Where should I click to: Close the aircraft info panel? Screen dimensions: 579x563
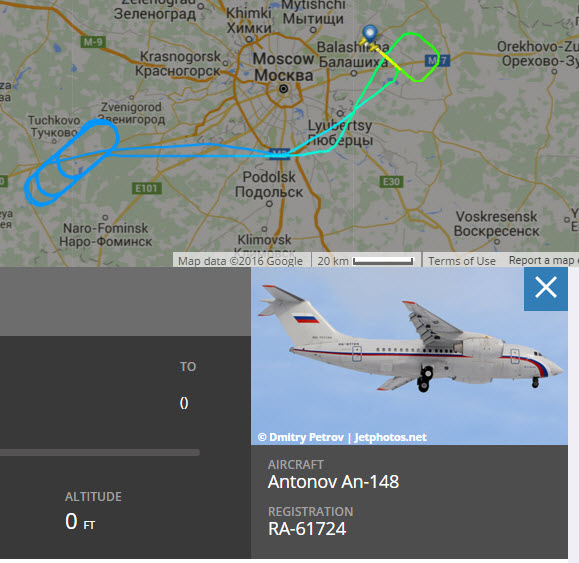pos(545,288)
